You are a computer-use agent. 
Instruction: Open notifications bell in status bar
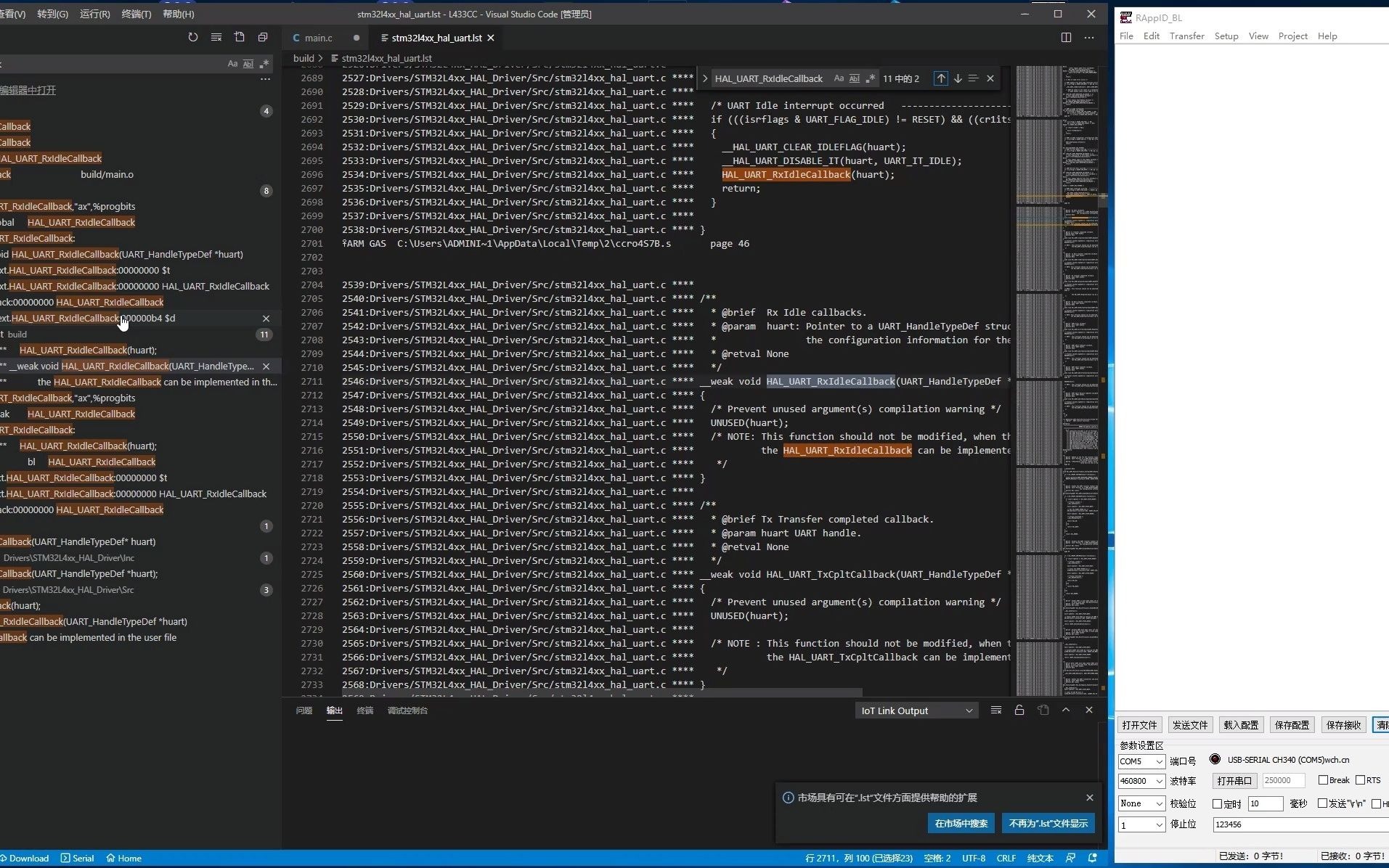tap(1093, 858)
